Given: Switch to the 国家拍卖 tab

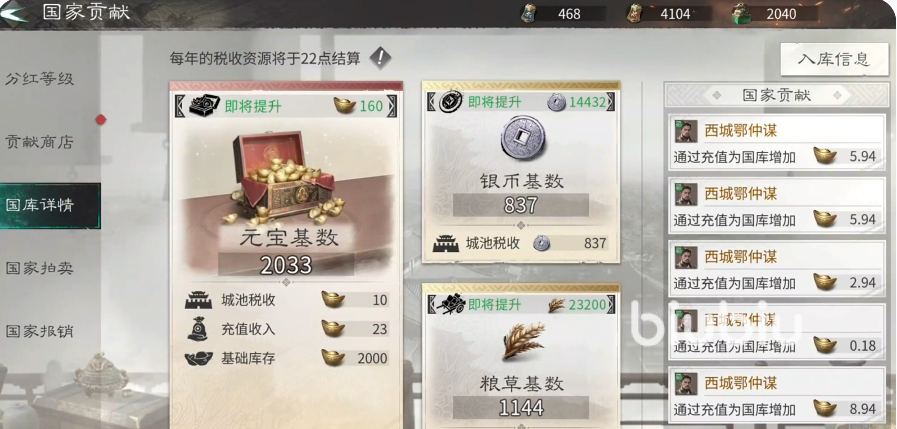Looking at the screenshot, I should (39, 268).
